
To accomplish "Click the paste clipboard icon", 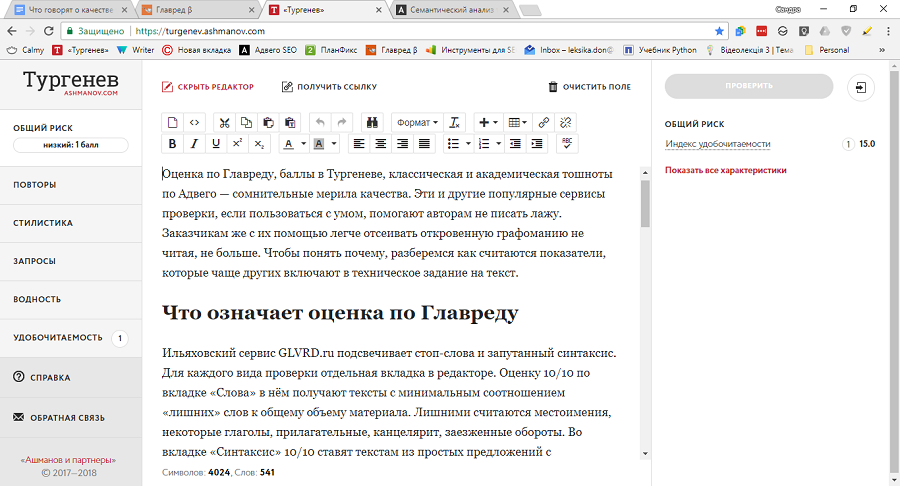I will [x=268, y=122].
